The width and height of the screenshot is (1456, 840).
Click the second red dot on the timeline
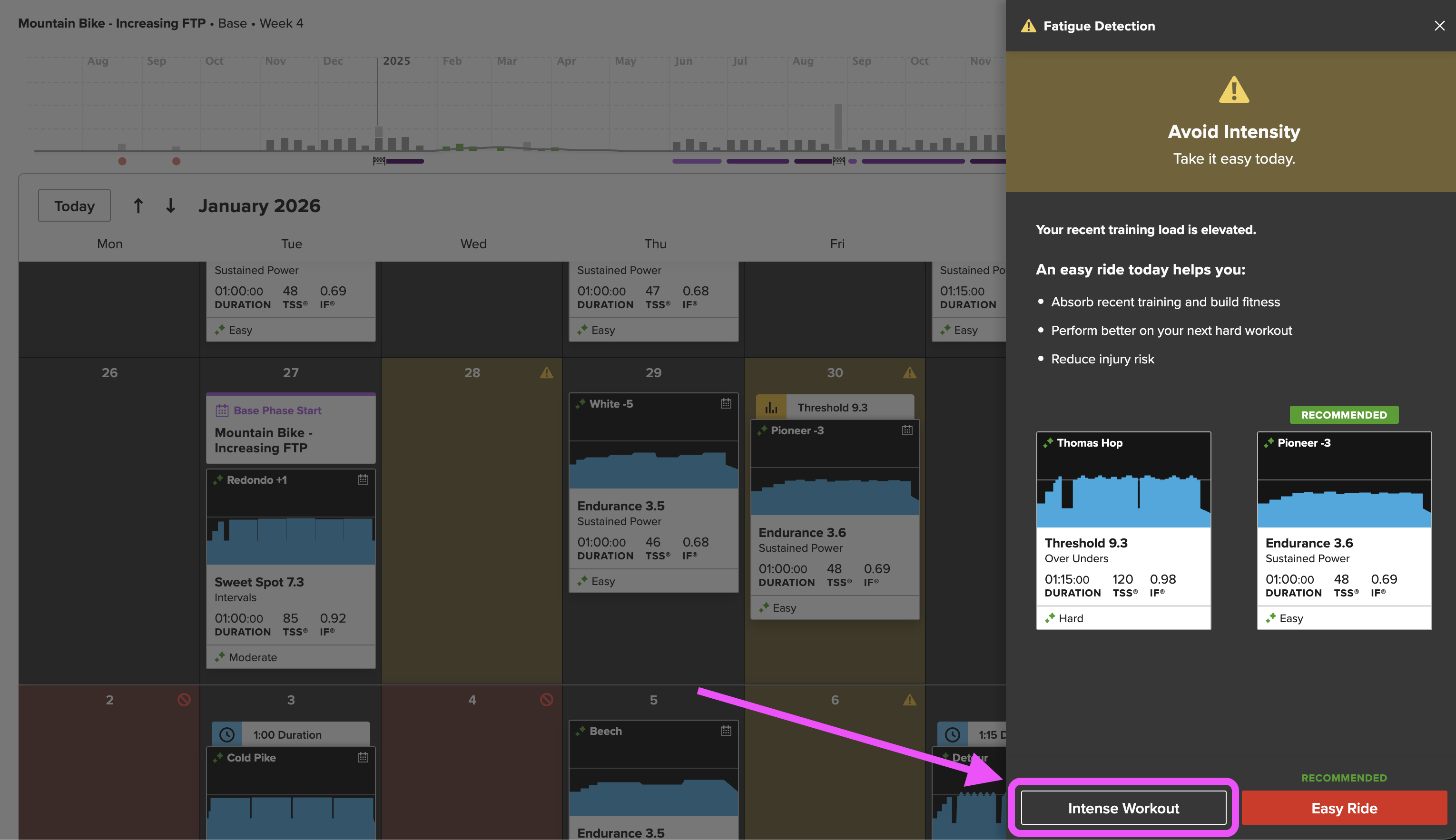point(177,162)
